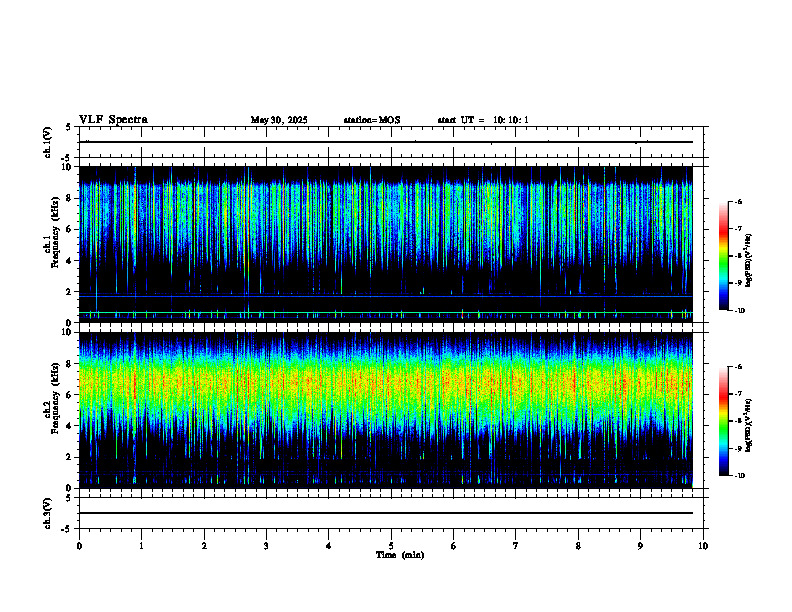Select the "ch.1(V)" axis label
The image size is (792, 612).
(x=48, y=142)
